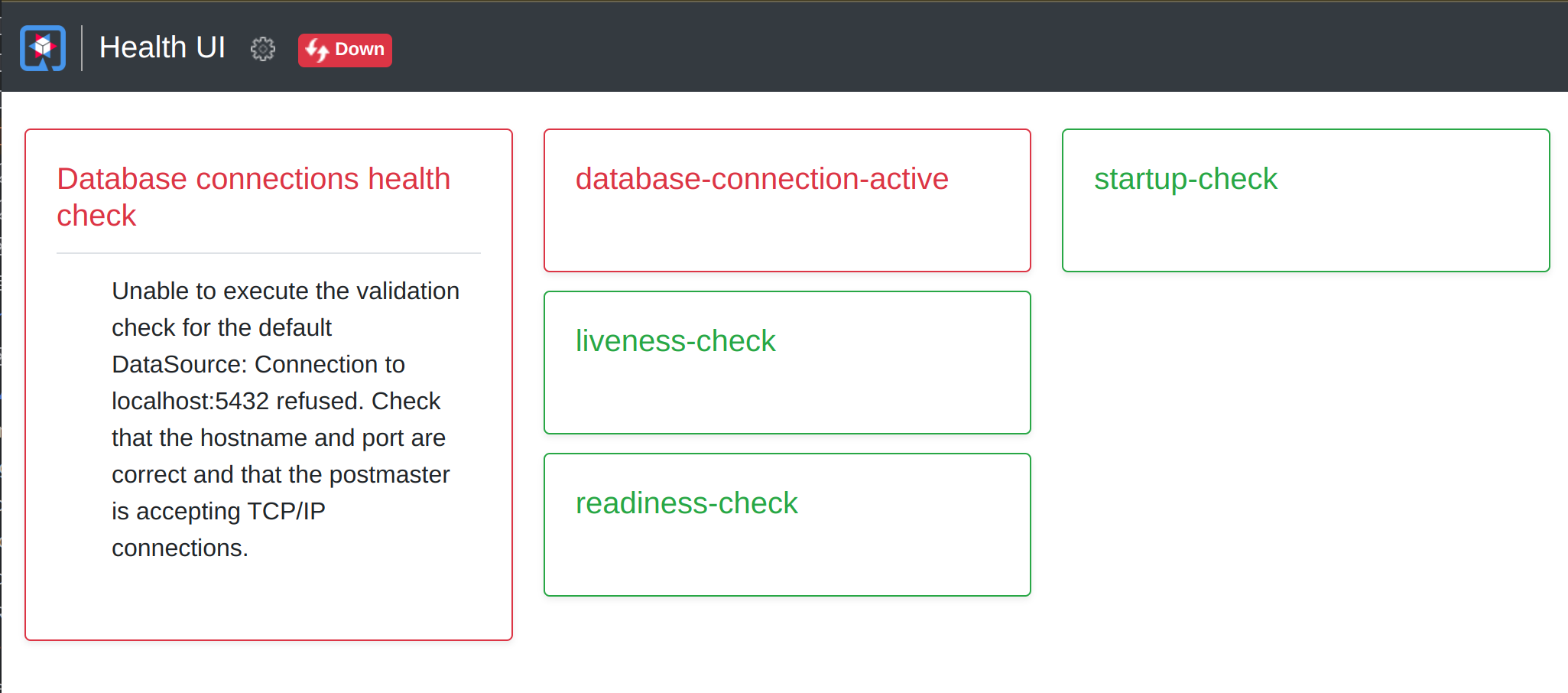
Task: Click 'is accepting TCP/IP' text line
Action: click(218, 511)
